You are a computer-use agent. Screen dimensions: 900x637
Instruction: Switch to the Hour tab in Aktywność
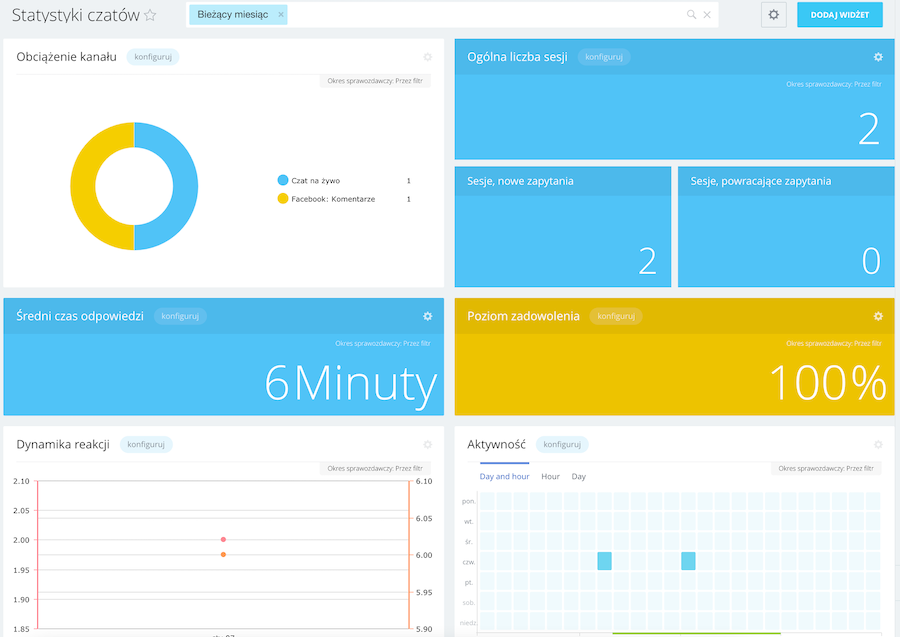click(550, 476)
